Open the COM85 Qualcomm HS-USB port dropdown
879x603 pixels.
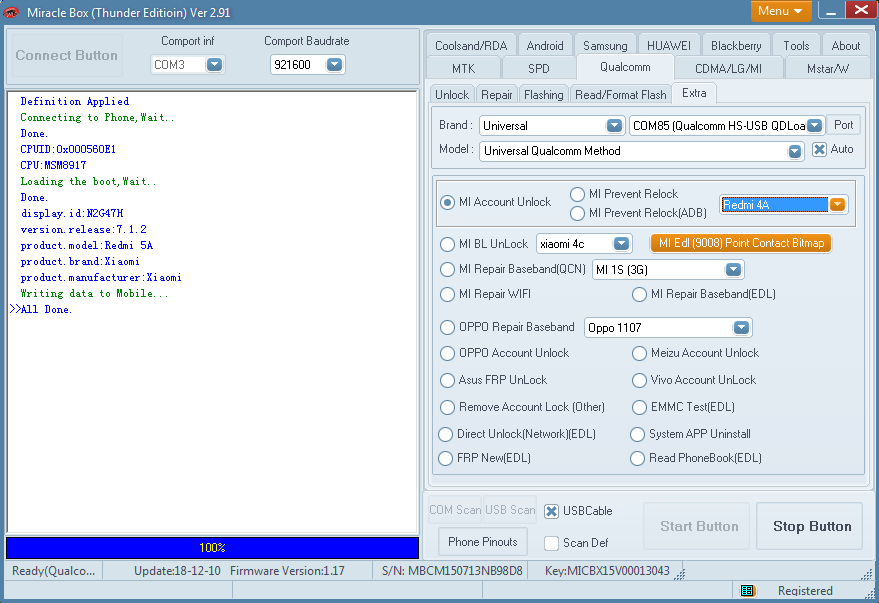[x=815, y=126]
